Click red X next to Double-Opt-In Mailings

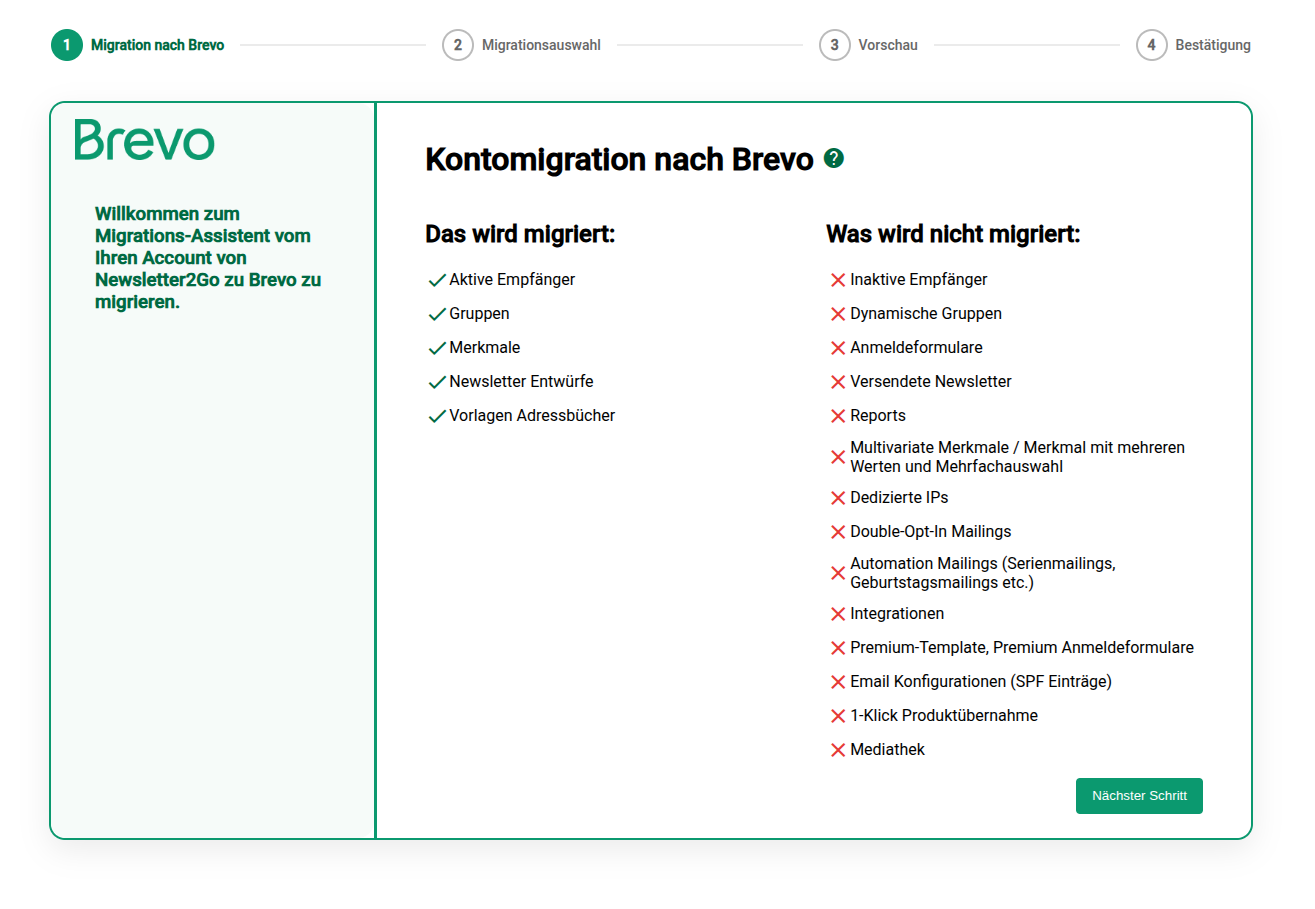tap(838, 532)
